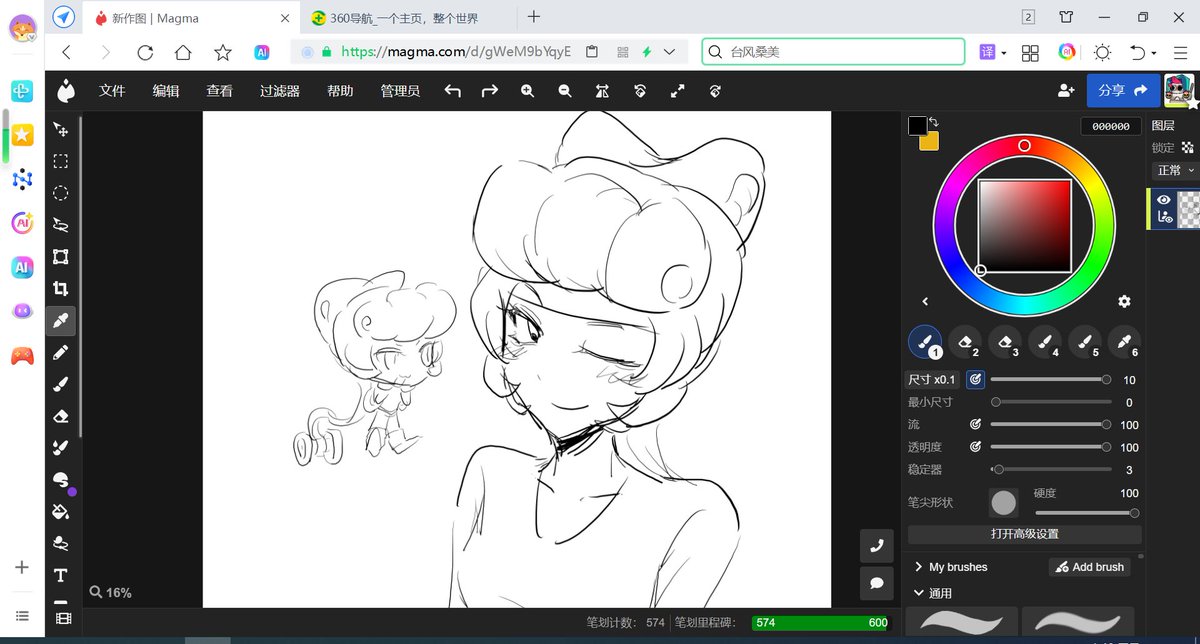The width and height of the screenshot is (1200, 644).
Task: Click the 分享 share button
Action: pyautogui.click(x=1123, y=91)
